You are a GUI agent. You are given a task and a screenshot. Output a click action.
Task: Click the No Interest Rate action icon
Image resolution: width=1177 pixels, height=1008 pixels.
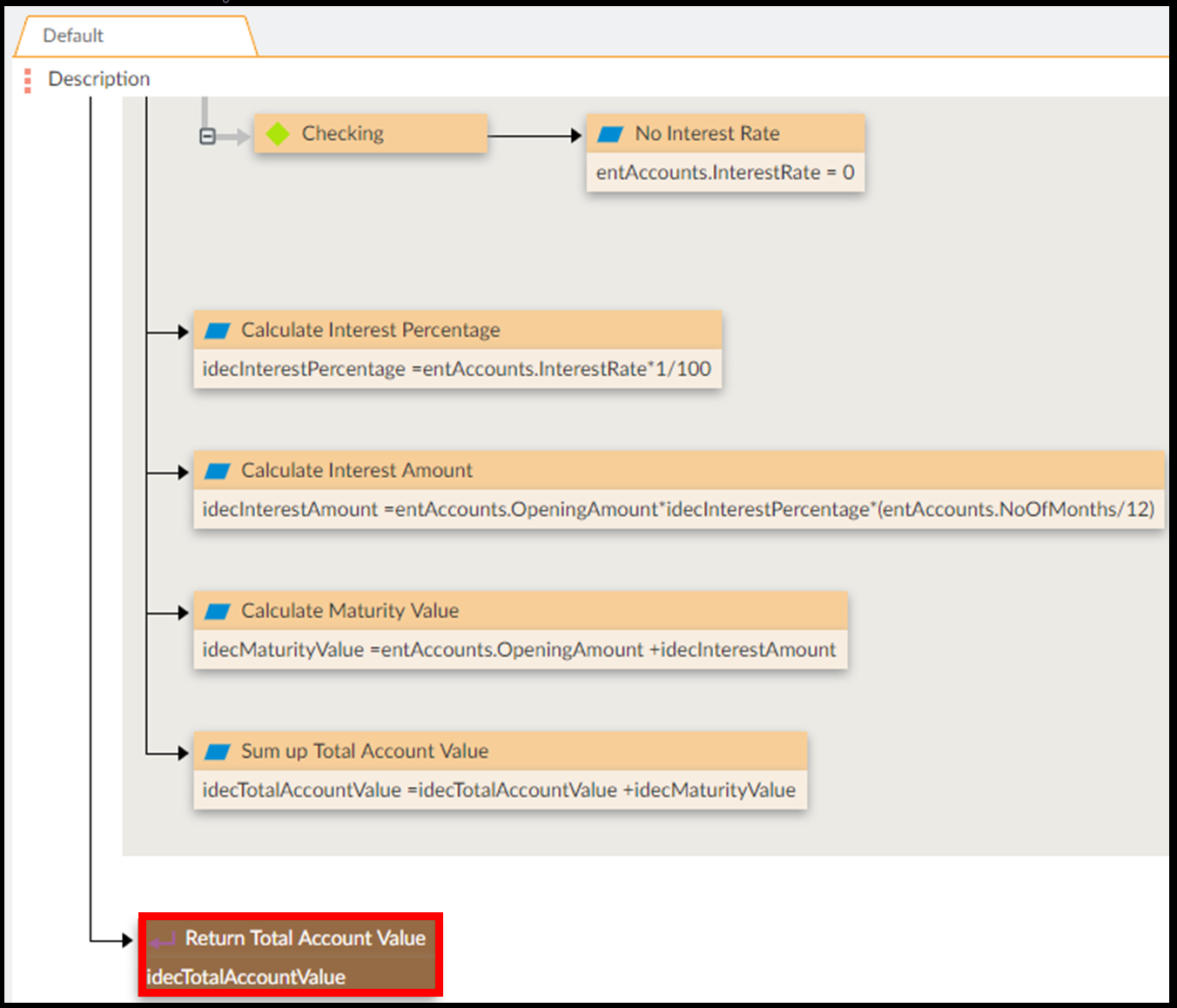pos(610,134)
